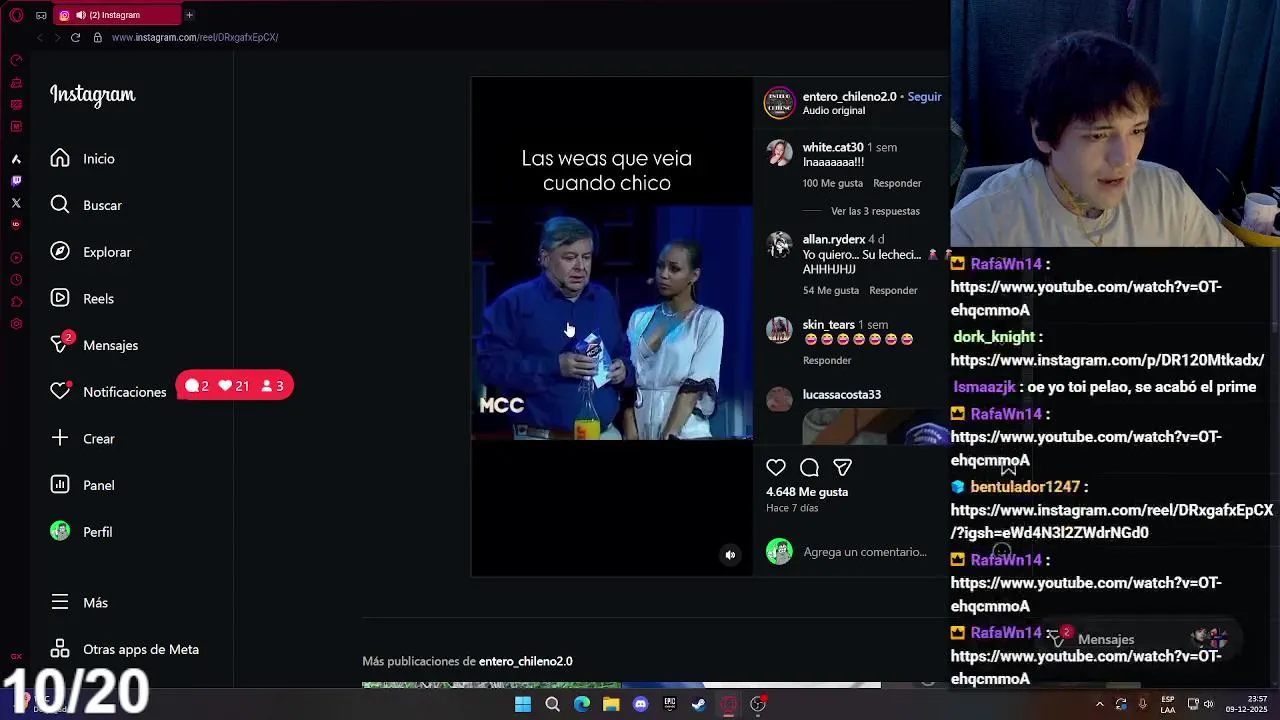Click the Instagram logo
Viewport: 1280px width, 720px height.
pyautogui.click(x=92, y=95)
